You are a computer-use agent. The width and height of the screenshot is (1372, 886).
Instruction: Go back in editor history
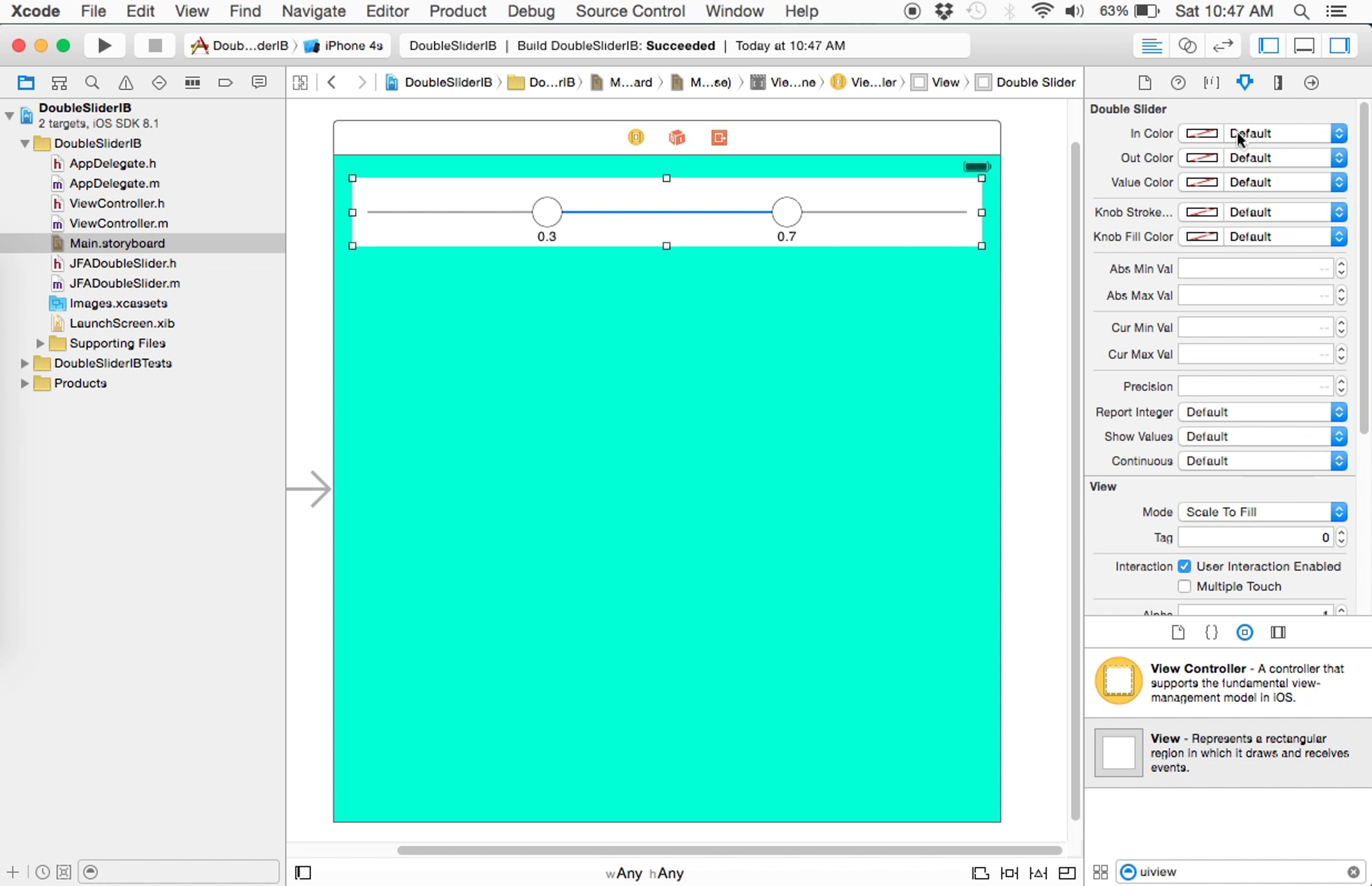332,83
